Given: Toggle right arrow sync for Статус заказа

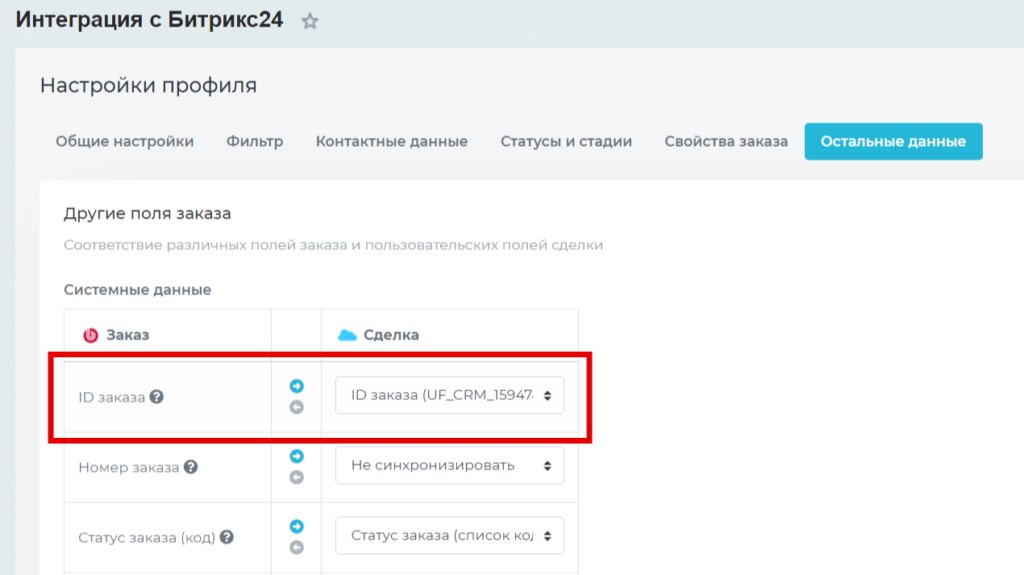Looking at the screenshot, I should point(296,526).
